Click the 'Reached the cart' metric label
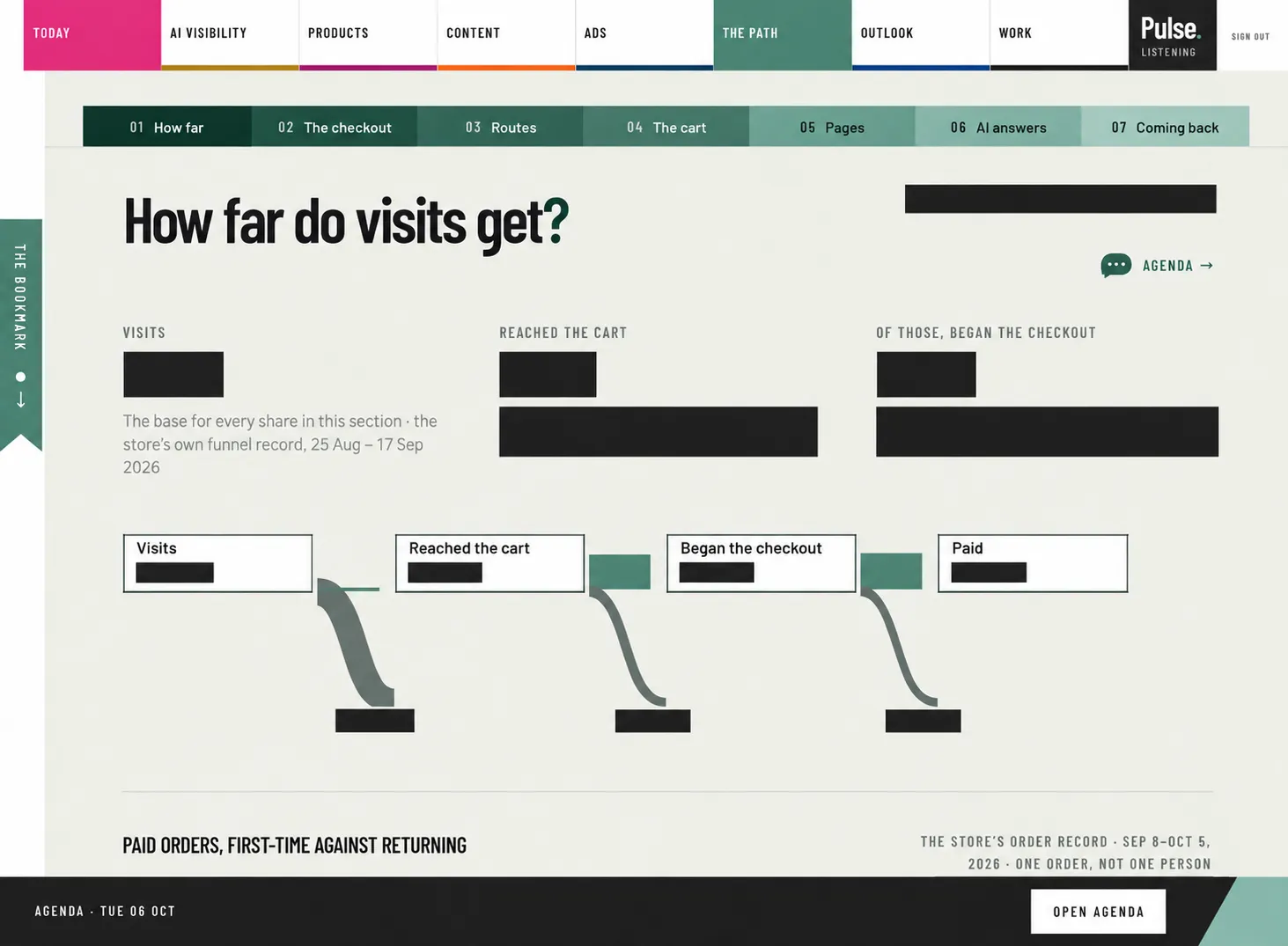This screenshot has width=1288, height=946. (563, 333)
